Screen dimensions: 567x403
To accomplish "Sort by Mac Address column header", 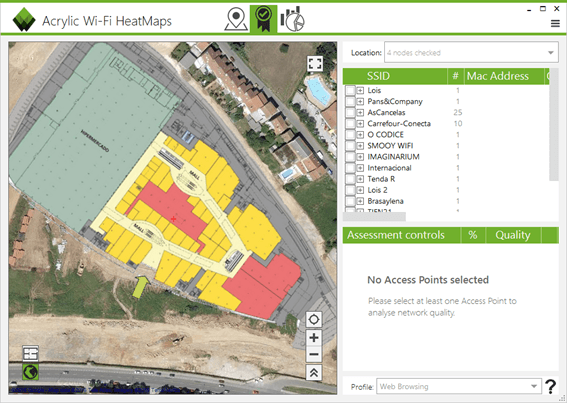I will tap(504, 76).
